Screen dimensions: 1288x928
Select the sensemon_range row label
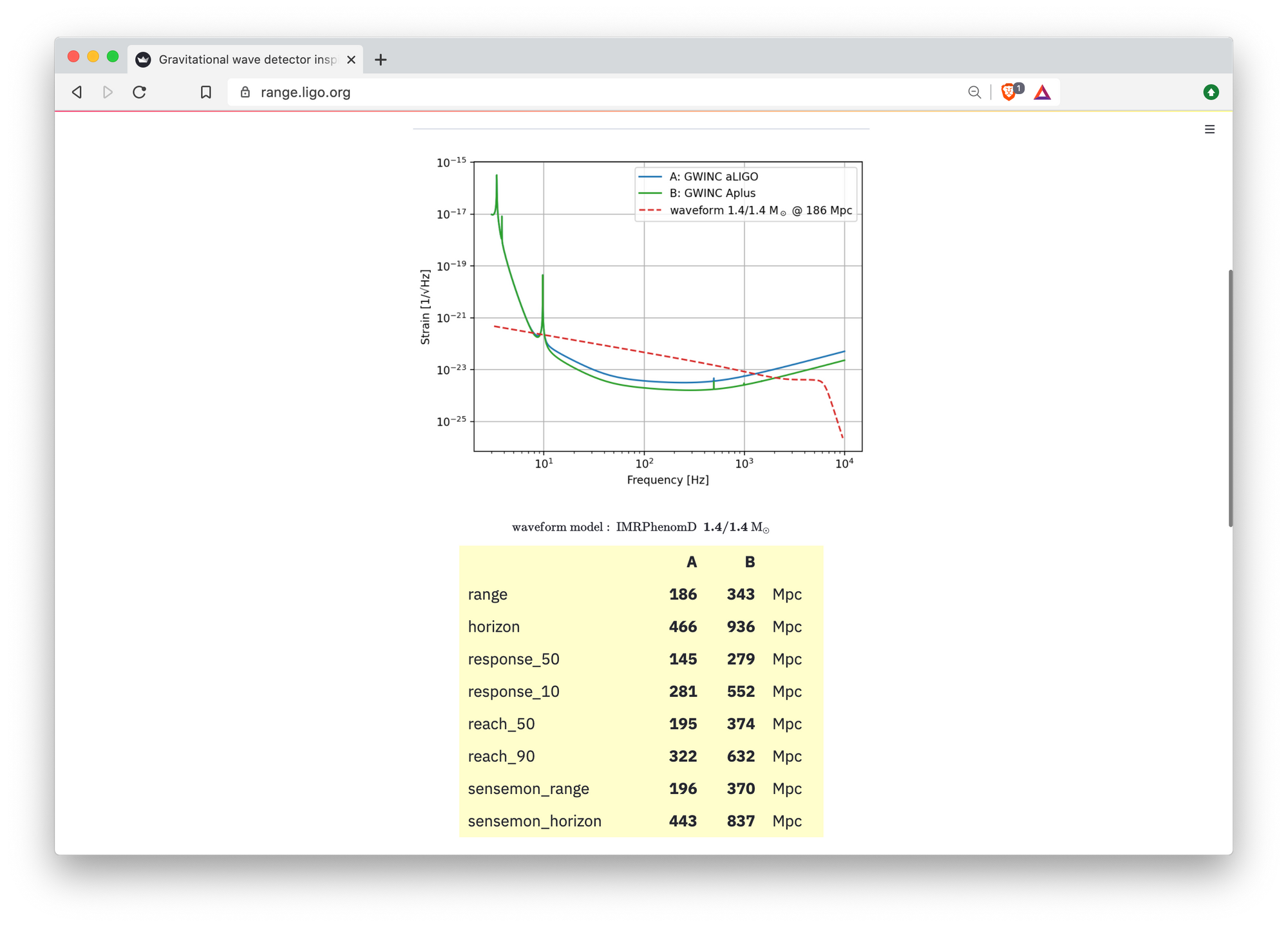[528, 789]
